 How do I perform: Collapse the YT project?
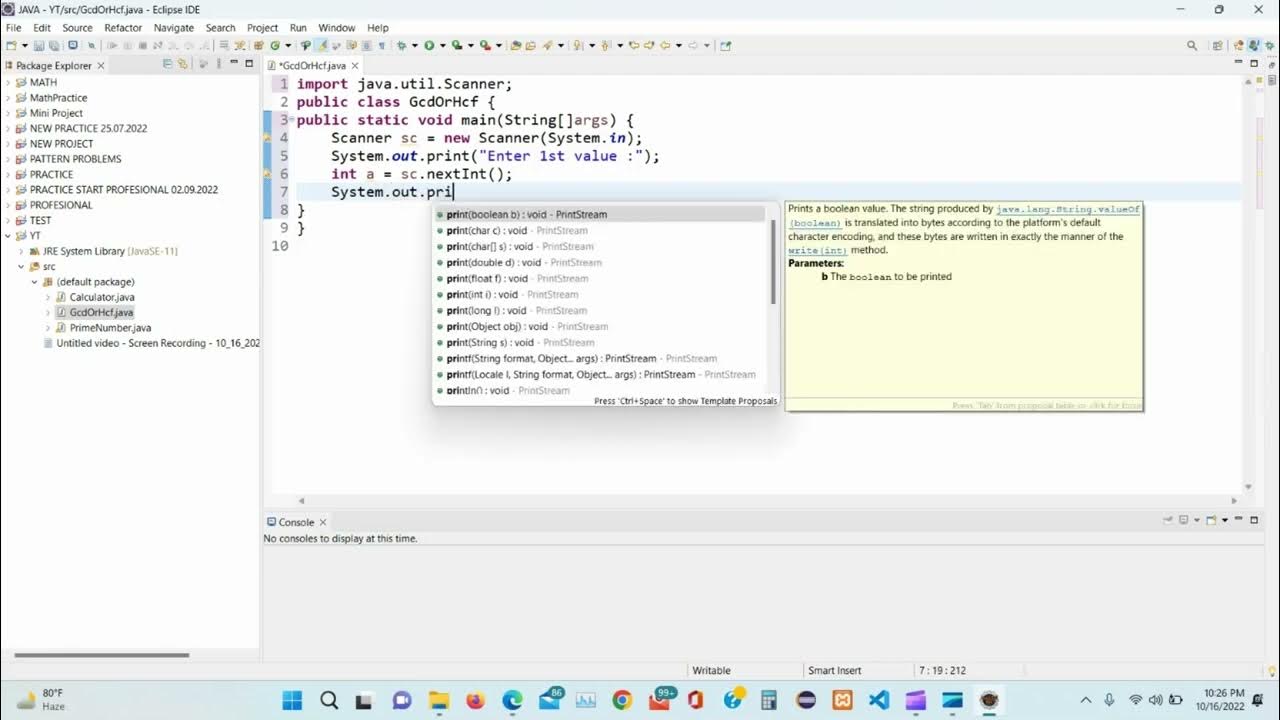pyautogui.click(x=7, y=236)
